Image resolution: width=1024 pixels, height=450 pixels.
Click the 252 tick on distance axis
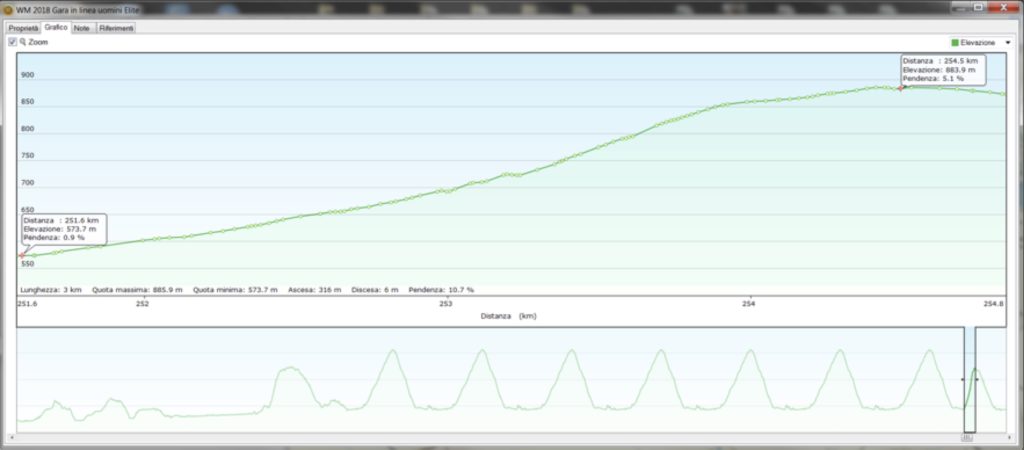[142, 304]
